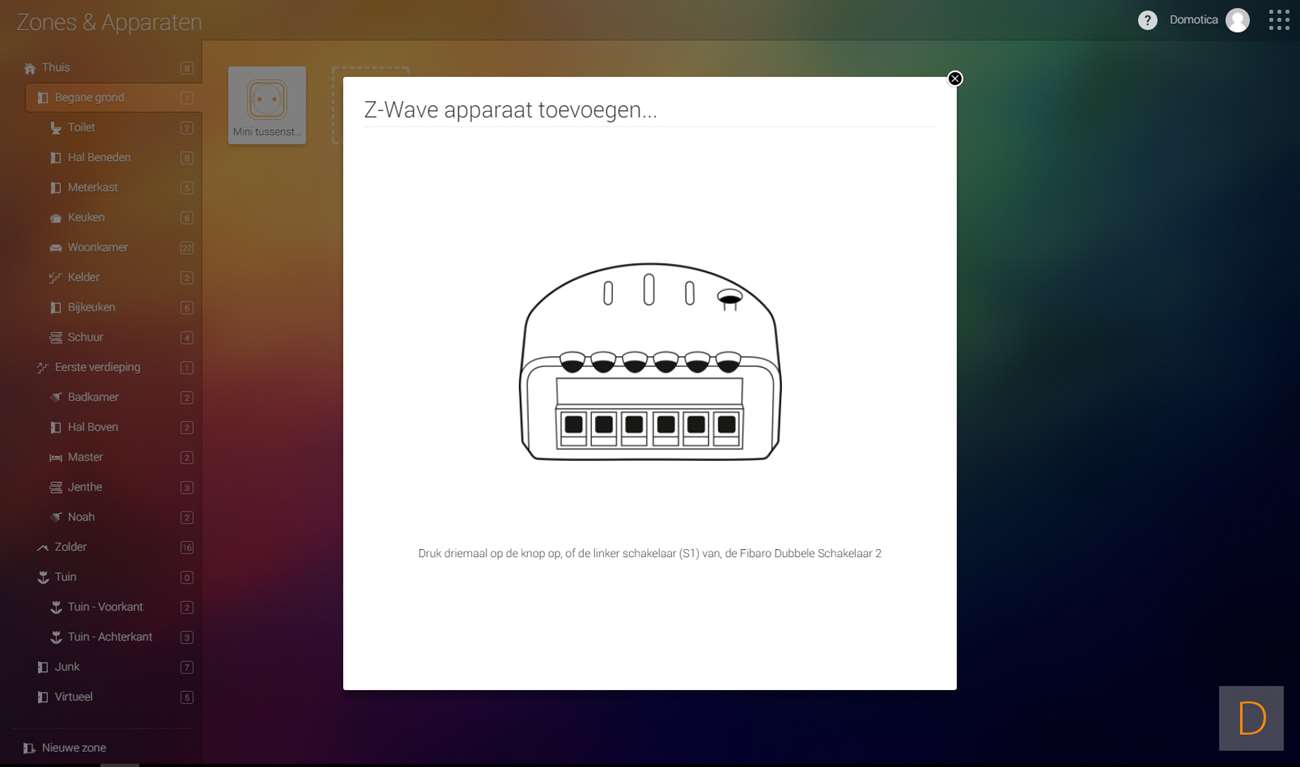
Task: Select the Badkamer zone icon
Action: tap(56, 398)
